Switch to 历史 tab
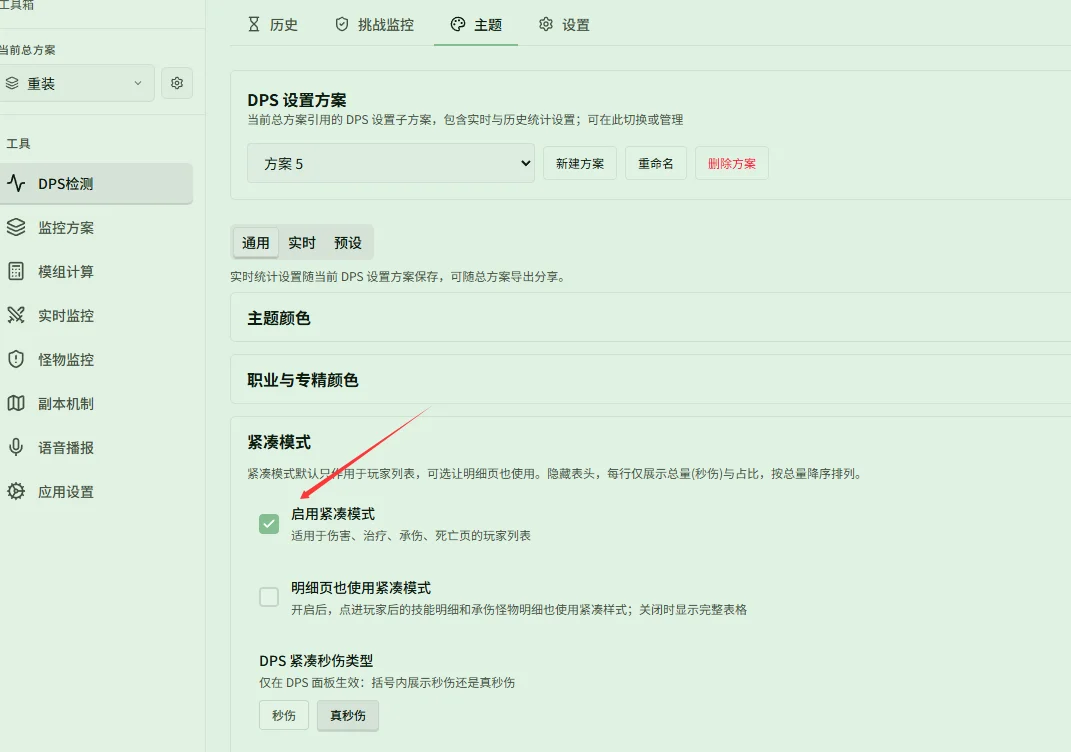This screenshot has width=1071, height=752. (x=273, y=25)
